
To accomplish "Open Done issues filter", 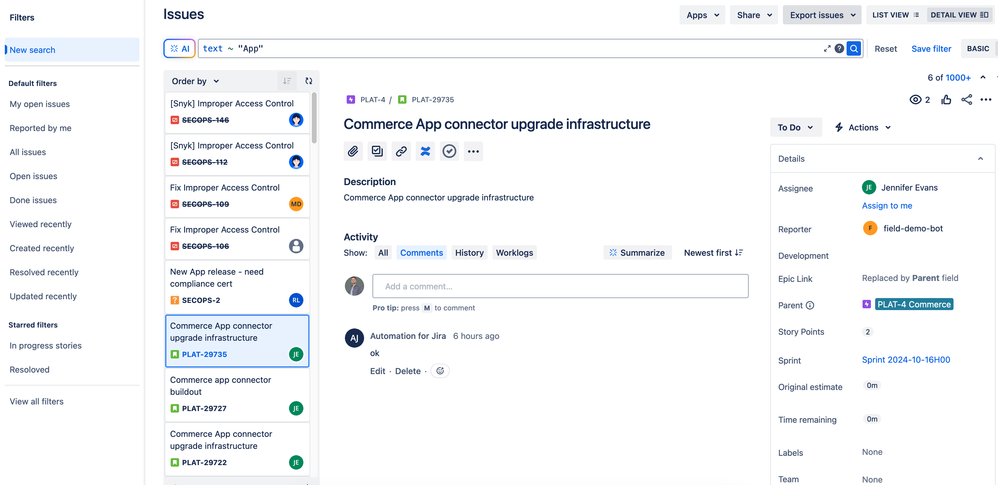I will click(x=32, y=200).
